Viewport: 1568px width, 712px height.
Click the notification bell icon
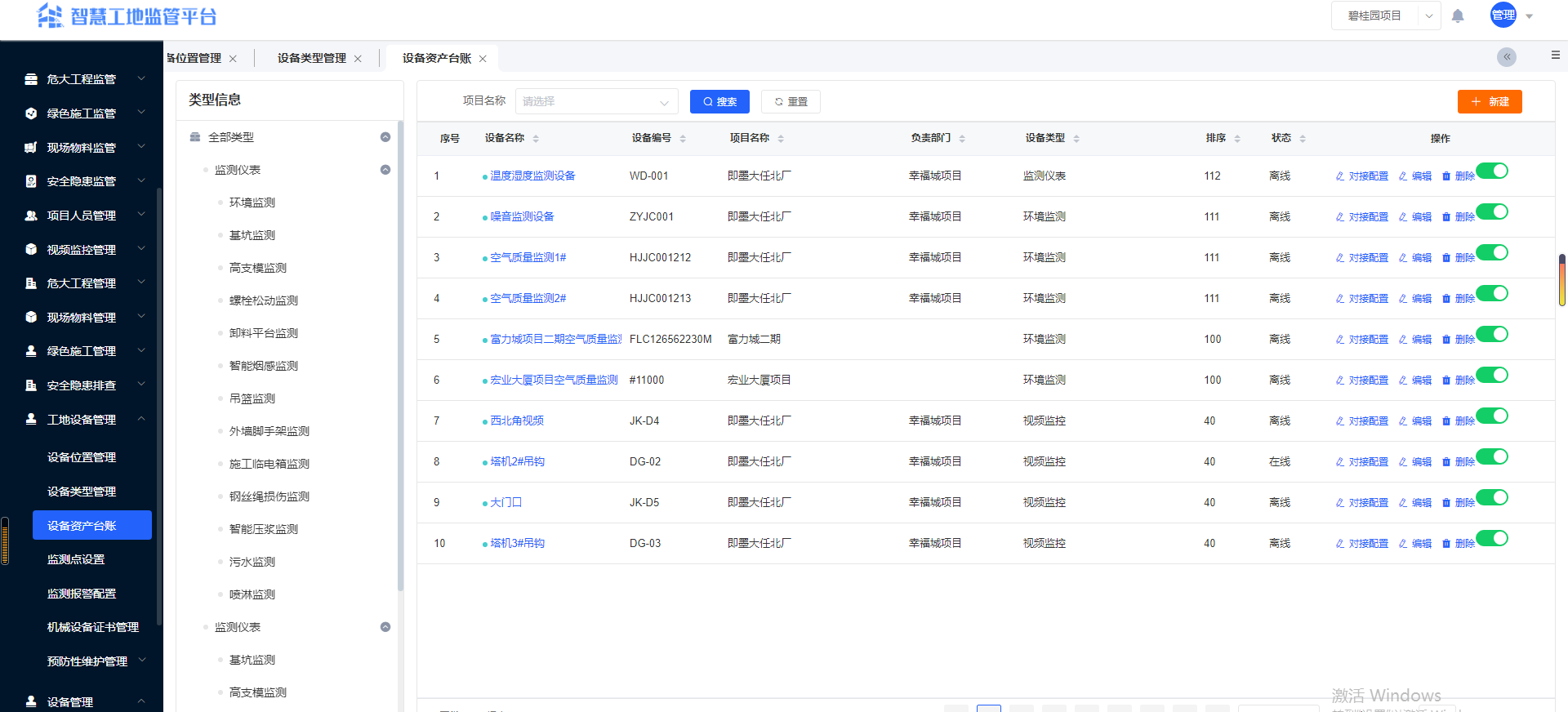pos(1458,16)
